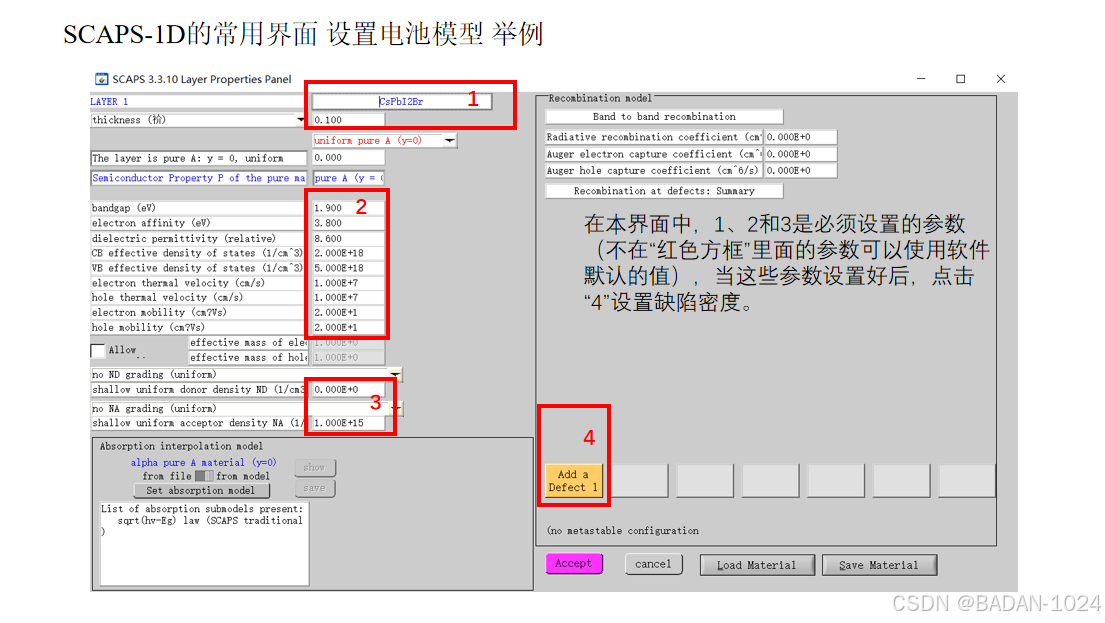Click the 0.000 composition value field
This screenshot has height=623, width=1105.
tap(348, 158)
